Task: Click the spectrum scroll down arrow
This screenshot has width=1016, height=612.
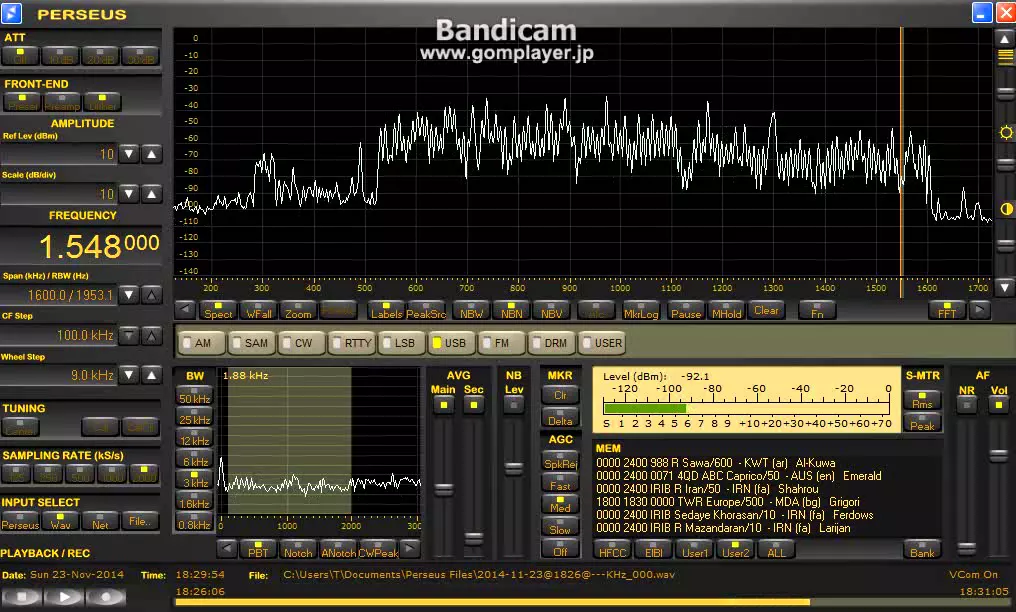Action: coord(1005,286)
